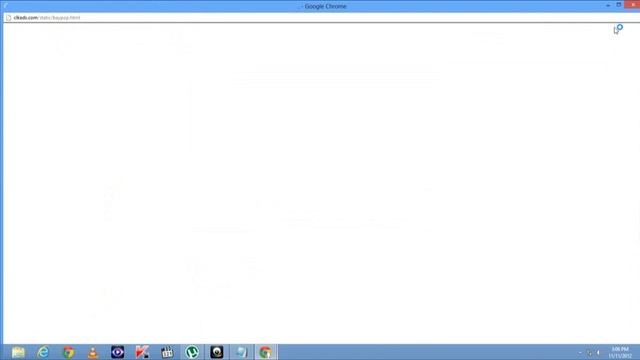This screenshot has height=360, width=640.
Task: Switch to the active Chrome popup window icon
Action: pos(266,352)
